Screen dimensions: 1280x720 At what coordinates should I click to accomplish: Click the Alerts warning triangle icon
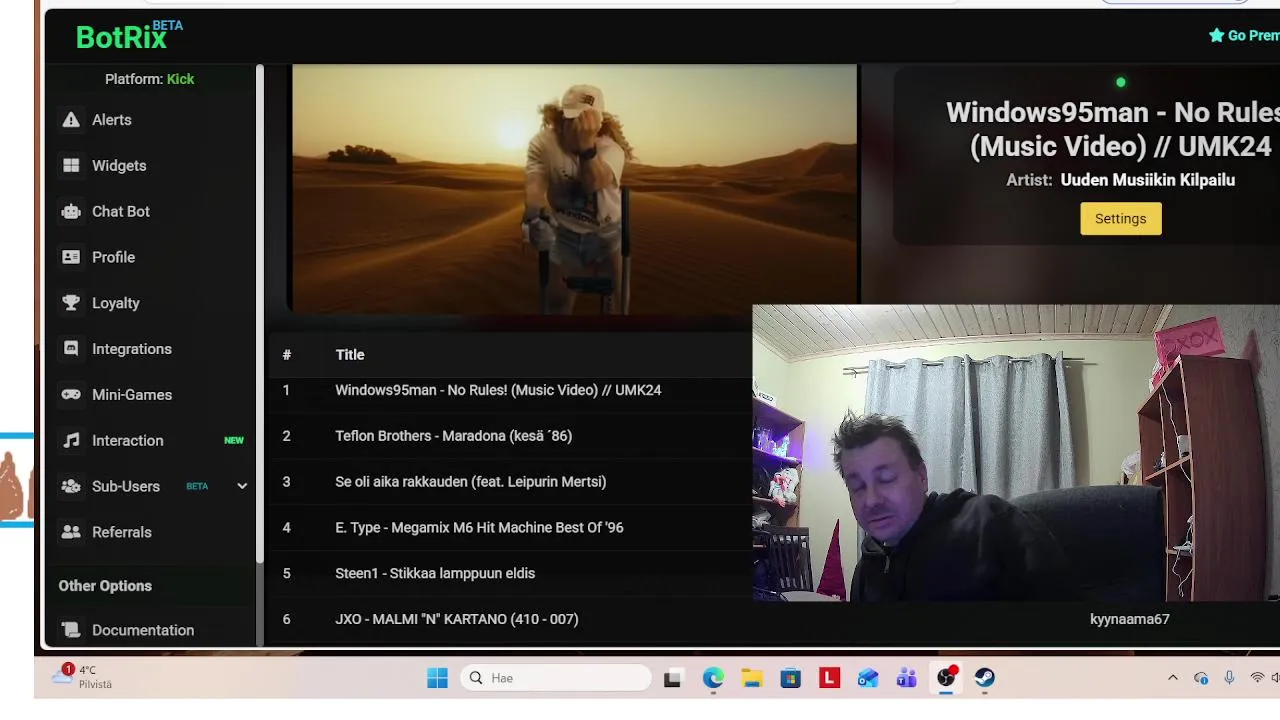tap(71, 120)
